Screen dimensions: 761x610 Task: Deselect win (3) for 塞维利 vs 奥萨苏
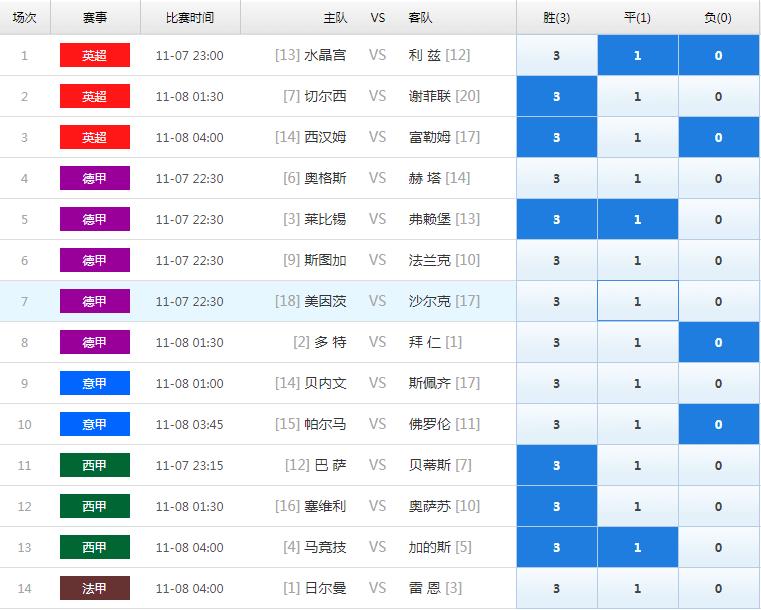pos(557,506)
